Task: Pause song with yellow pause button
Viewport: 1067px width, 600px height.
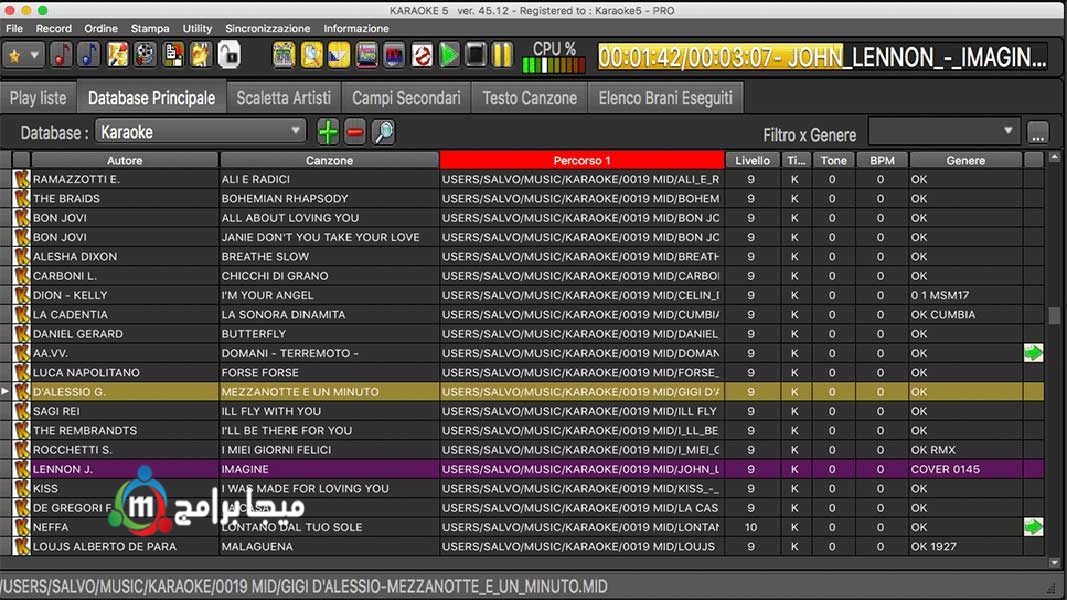Action: tap(503, 55)
